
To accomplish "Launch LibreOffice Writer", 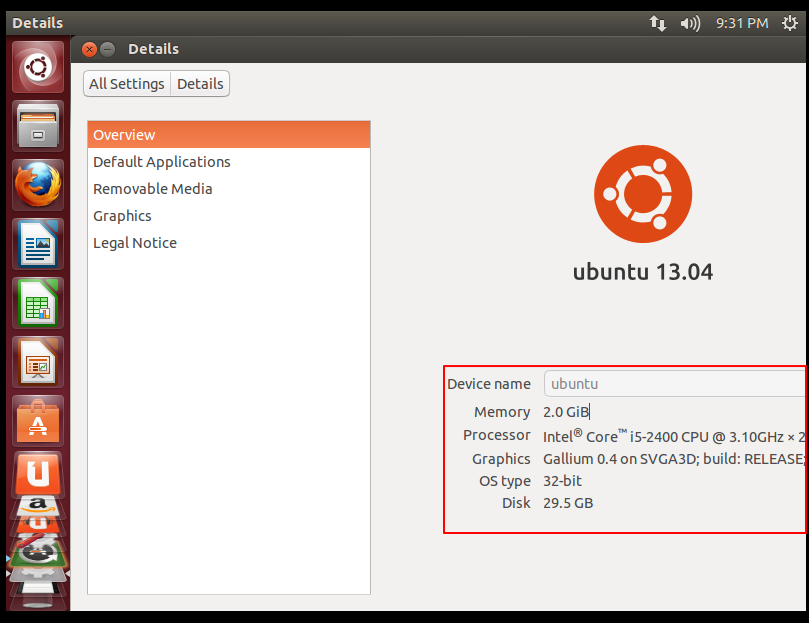I will pyautogui.click(x=38, y=244).
